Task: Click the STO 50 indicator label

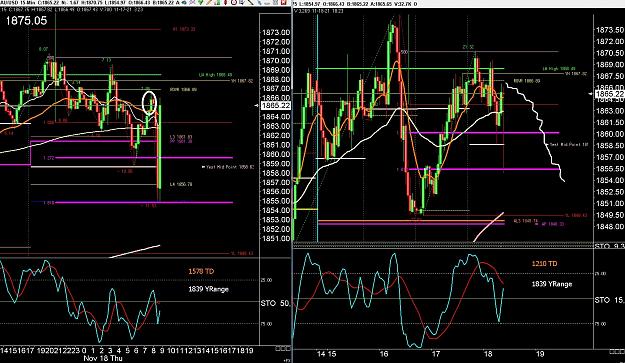Action: 275,303
